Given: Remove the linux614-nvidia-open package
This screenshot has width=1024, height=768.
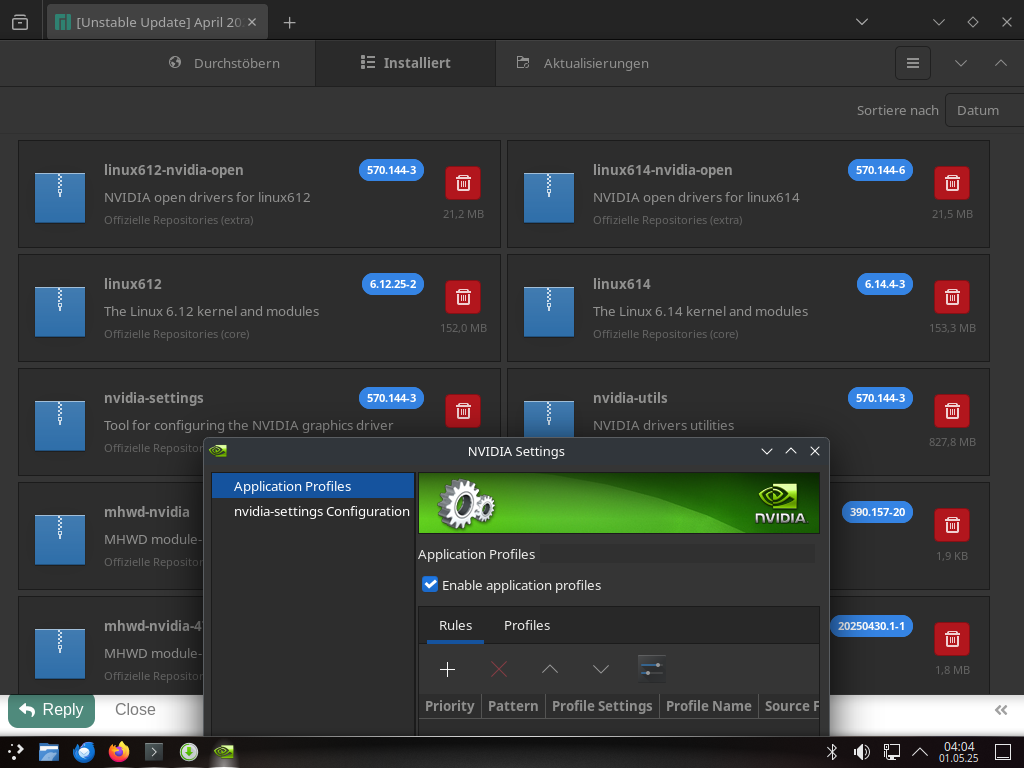Looking at the screenshot, I should (952, 183).
